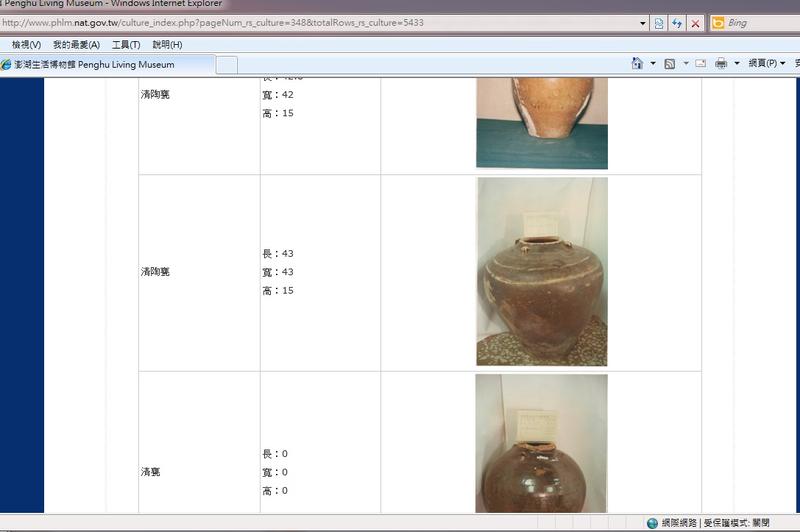Viewport: 800px width, 532px height.
Task: Open a new blank tab
Action: [x=227, y=65]
